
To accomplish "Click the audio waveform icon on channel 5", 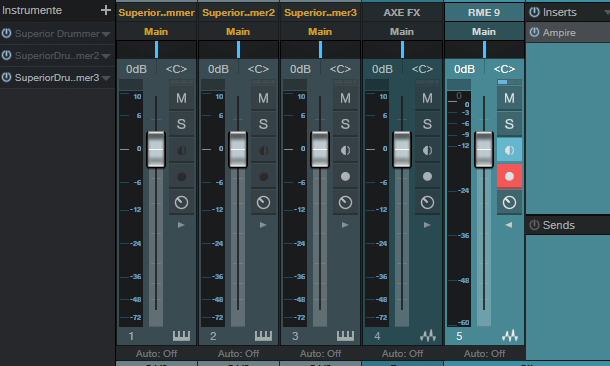I will pos(510,336).
